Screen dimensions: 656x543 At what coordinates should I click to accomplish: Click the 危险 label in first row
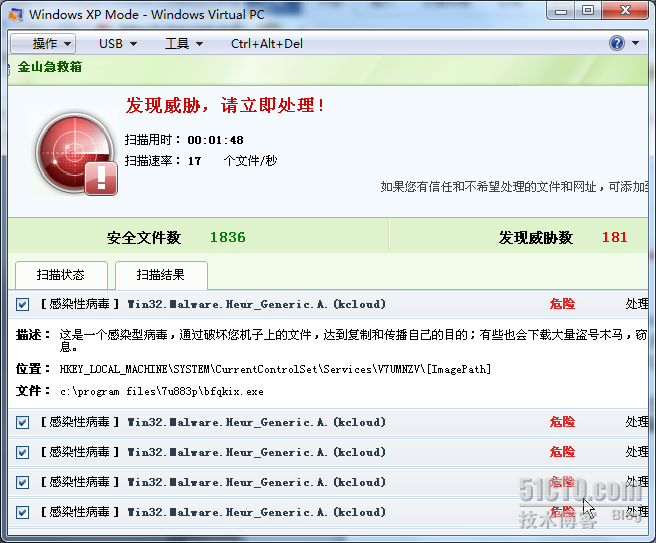point(562,304)
